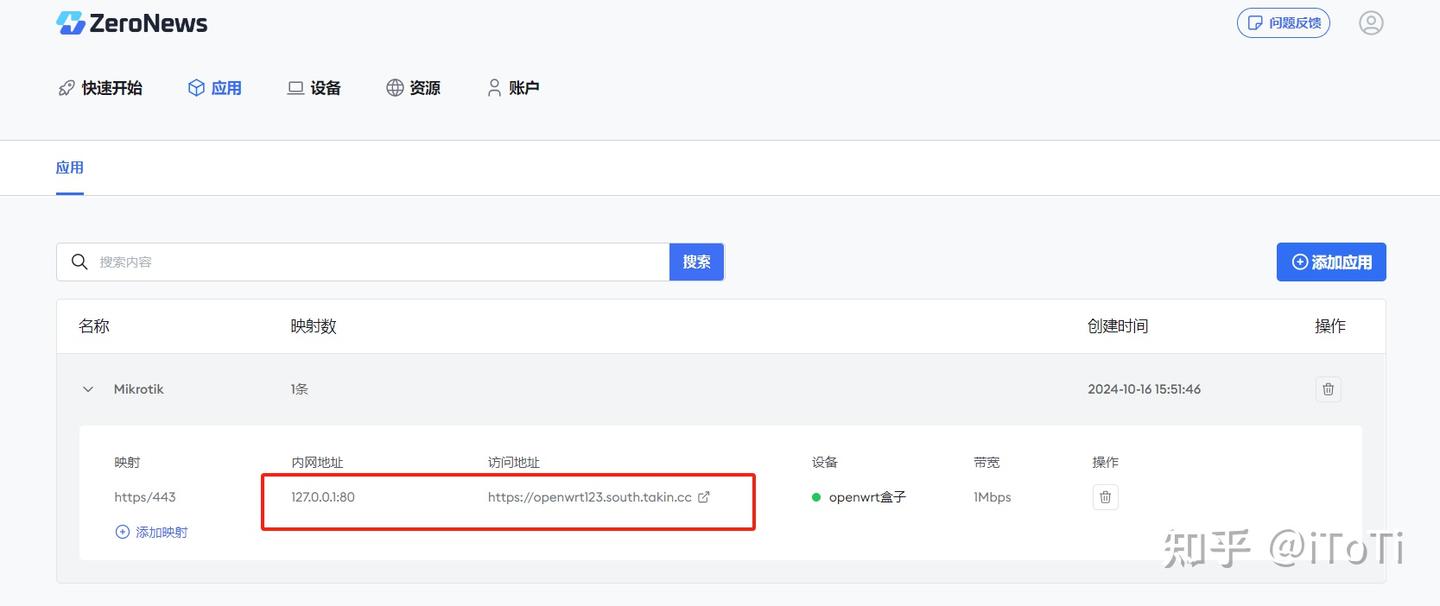Delete the https/443 mapping via trash icon
The image size is (1440, 606).
[1105, 496]
